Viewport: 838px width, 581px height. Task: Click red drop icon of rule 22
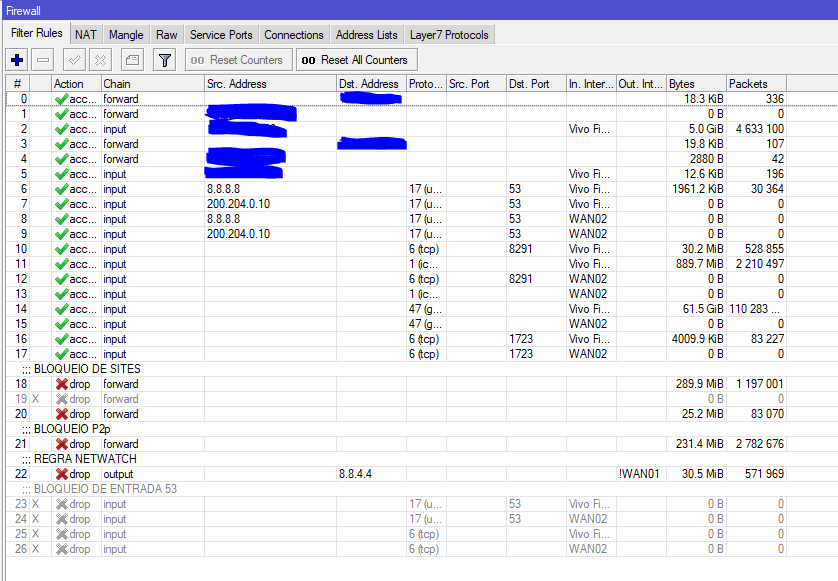click(x=62, y=474)
